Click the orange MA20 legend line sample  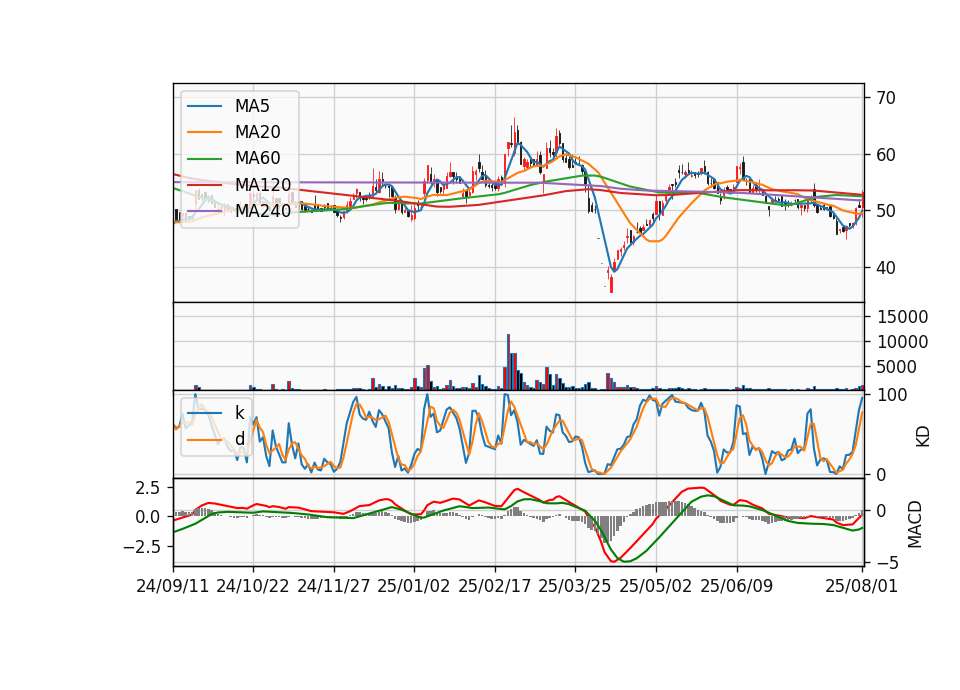click(204, 132)
